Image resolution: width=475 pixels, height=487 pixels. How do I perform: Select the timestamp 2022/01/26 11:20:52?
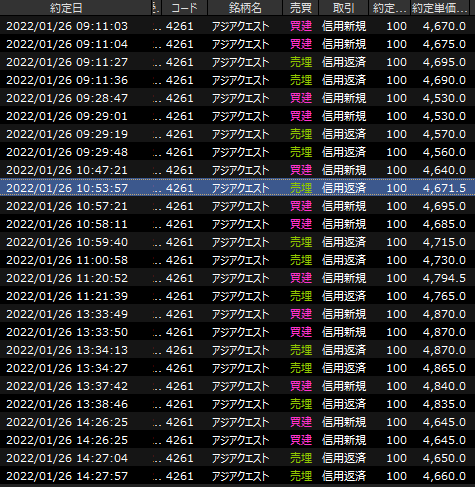(x=67, y=278)
